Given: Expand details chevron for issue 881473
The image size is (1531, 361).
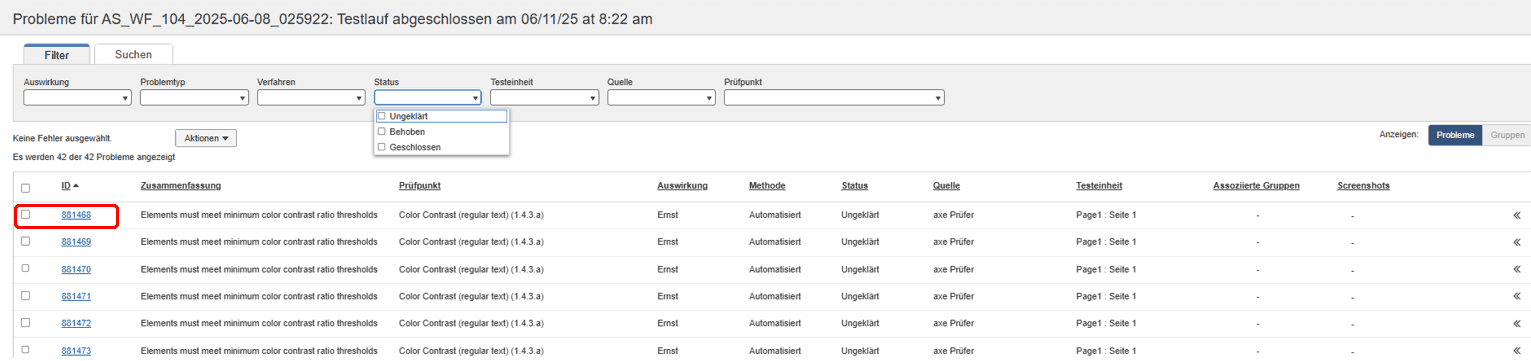Looking at the screenshot, I should [x=1517, y=350].
